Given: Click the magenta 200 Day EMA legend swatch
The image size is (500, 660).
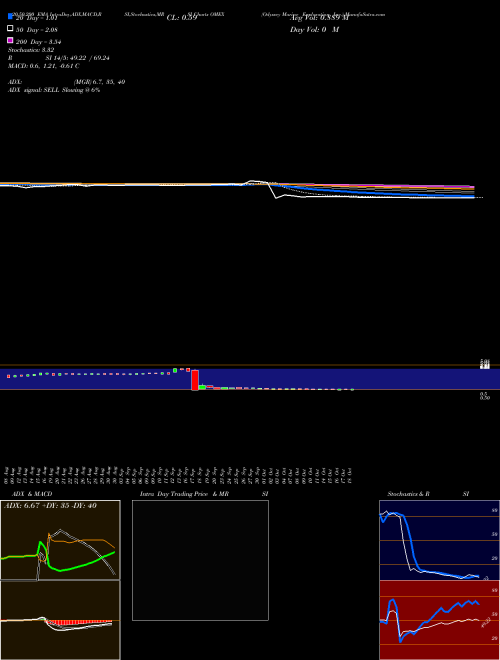Looking at the screenshot, I should tap(11, 40).
